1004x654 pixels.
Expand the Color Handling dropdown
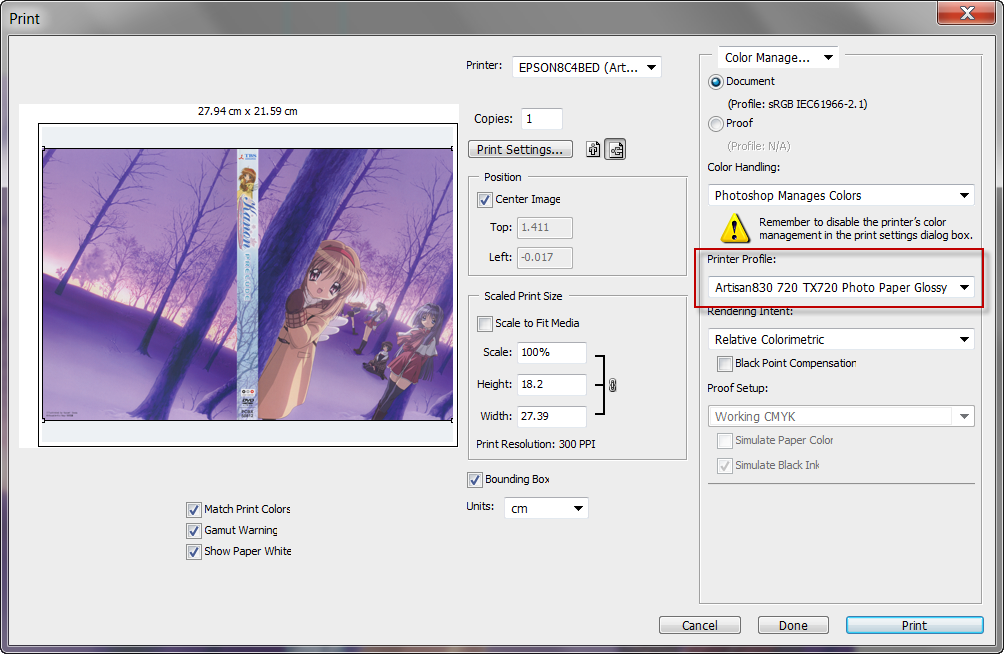841,195
